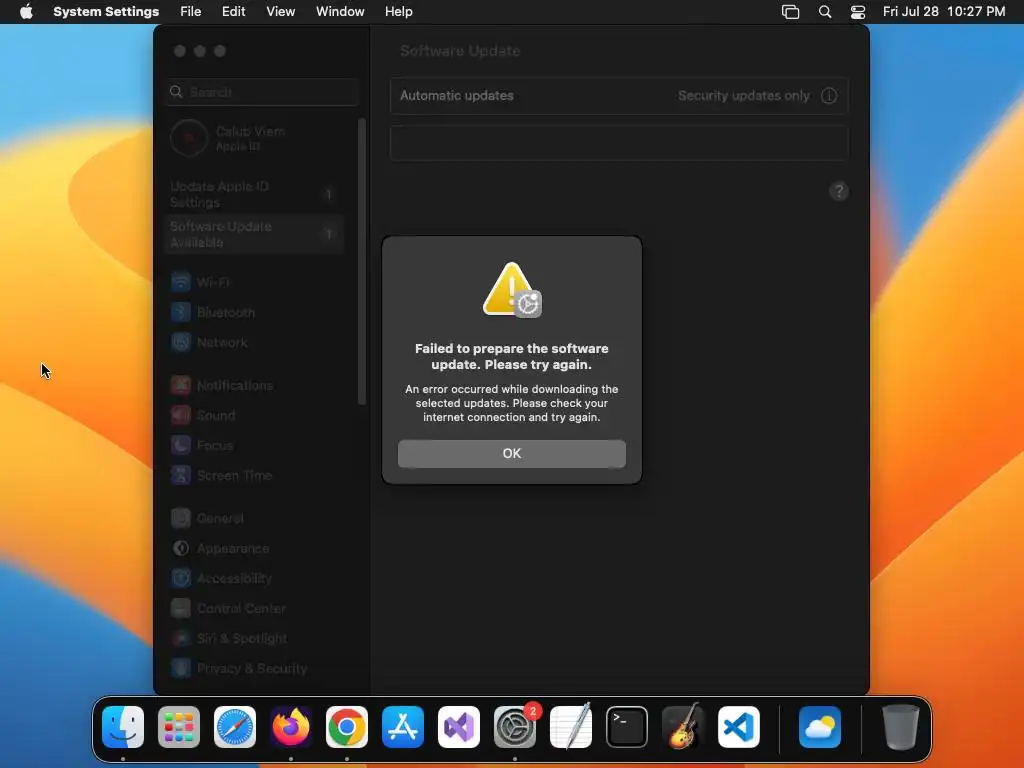Click the help question mark button
Screen dimensions: 1024x768
pos(839,191)
